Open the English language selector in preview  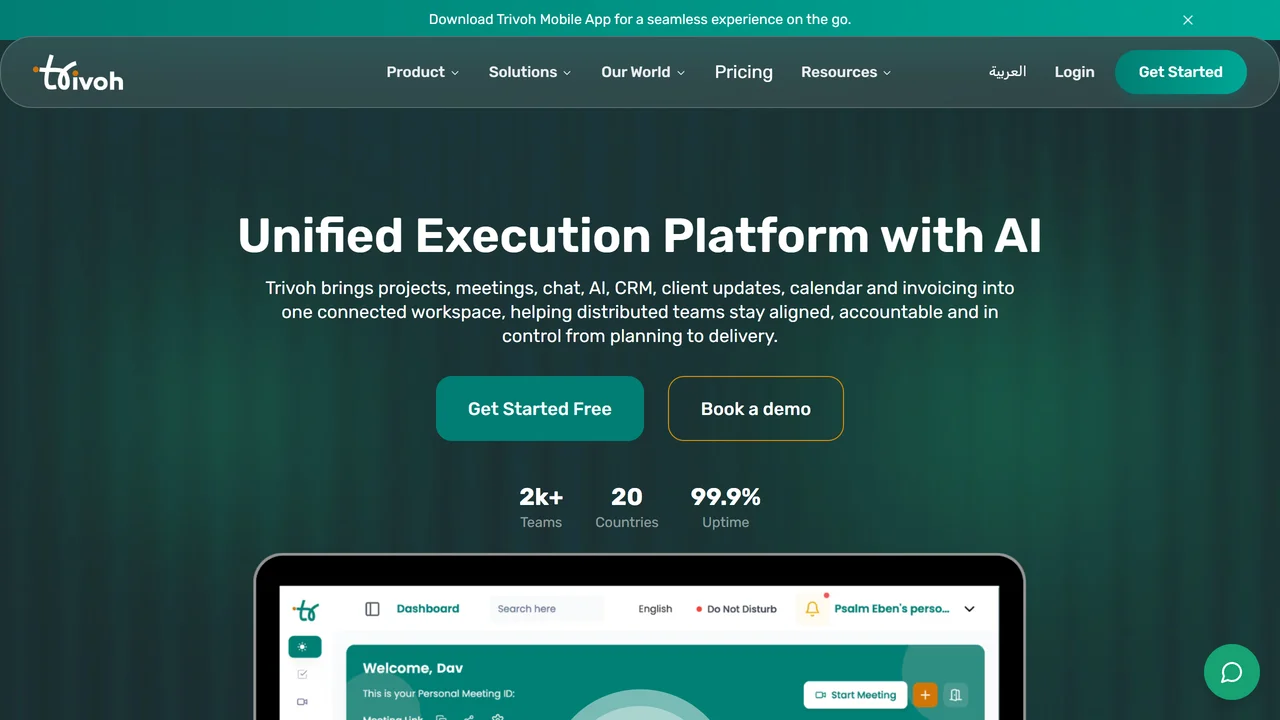656,609
